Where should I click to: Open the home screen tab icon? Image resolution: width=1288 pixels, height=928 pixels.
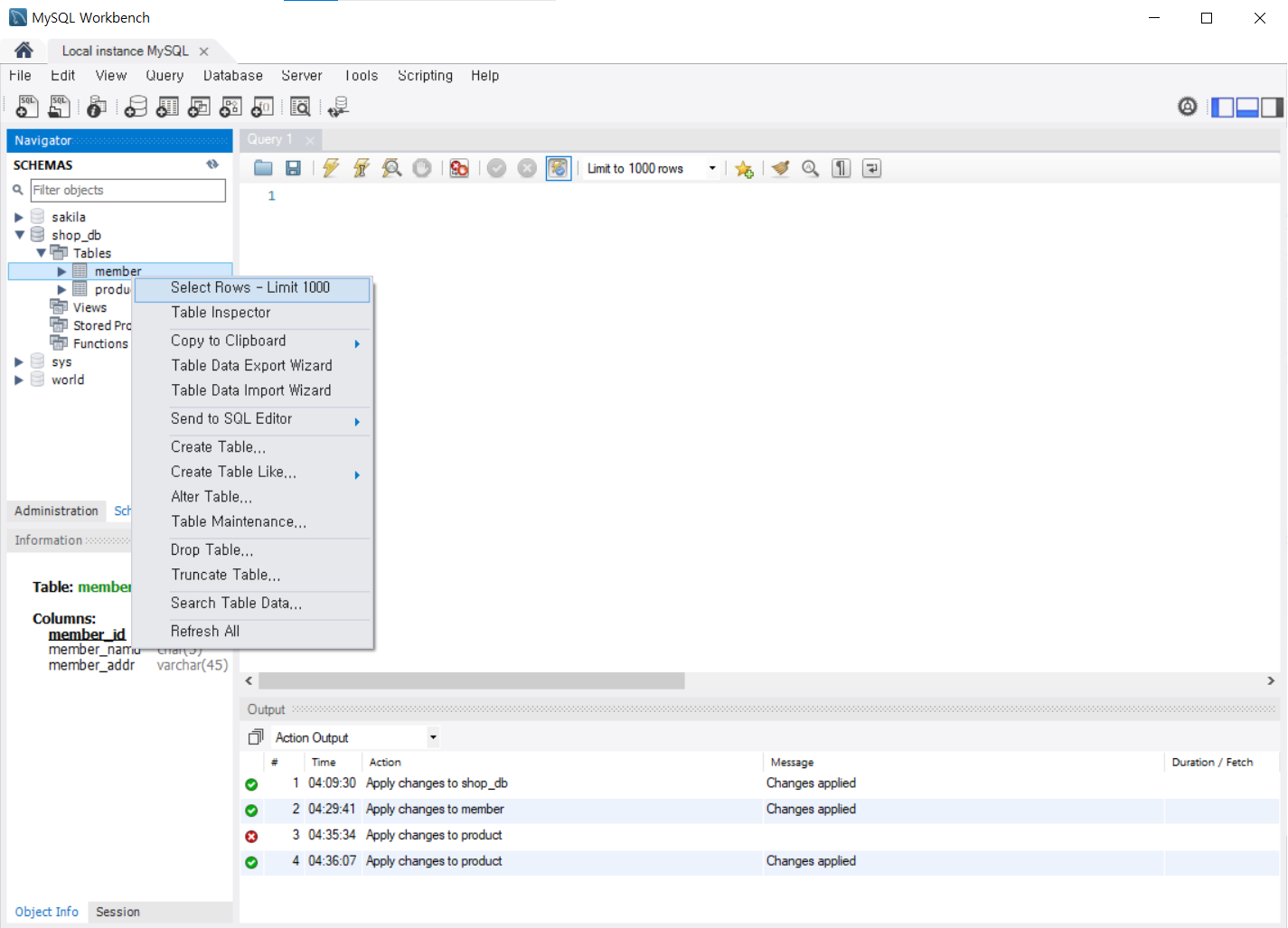click(24, 51)
